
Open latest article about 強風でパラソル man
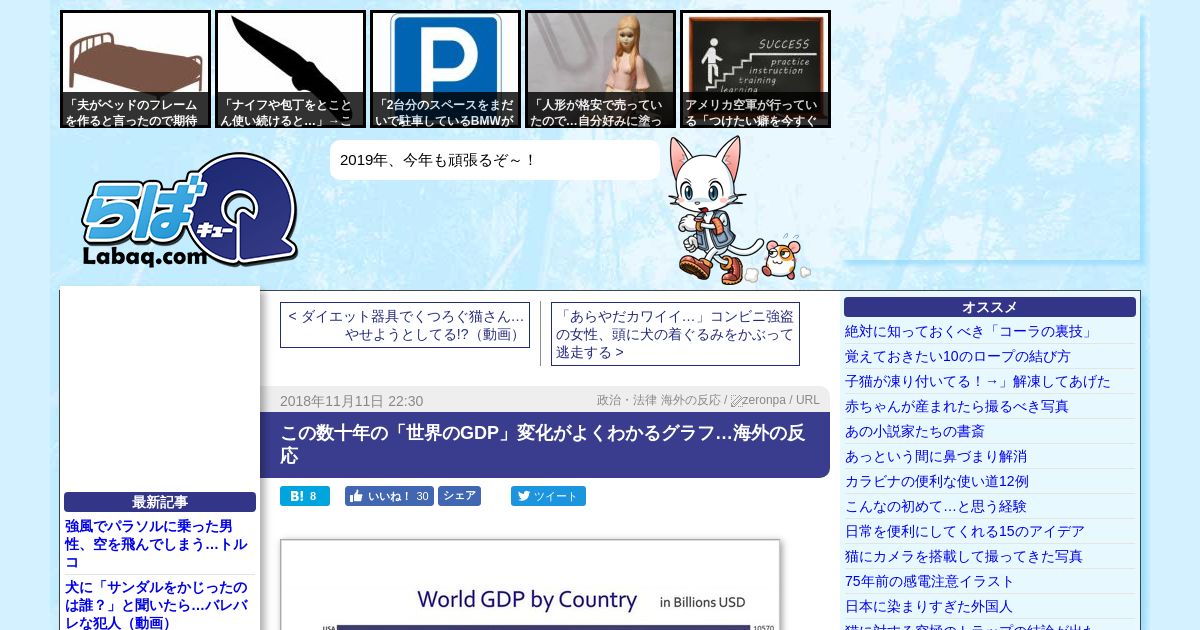pos(158,544)
